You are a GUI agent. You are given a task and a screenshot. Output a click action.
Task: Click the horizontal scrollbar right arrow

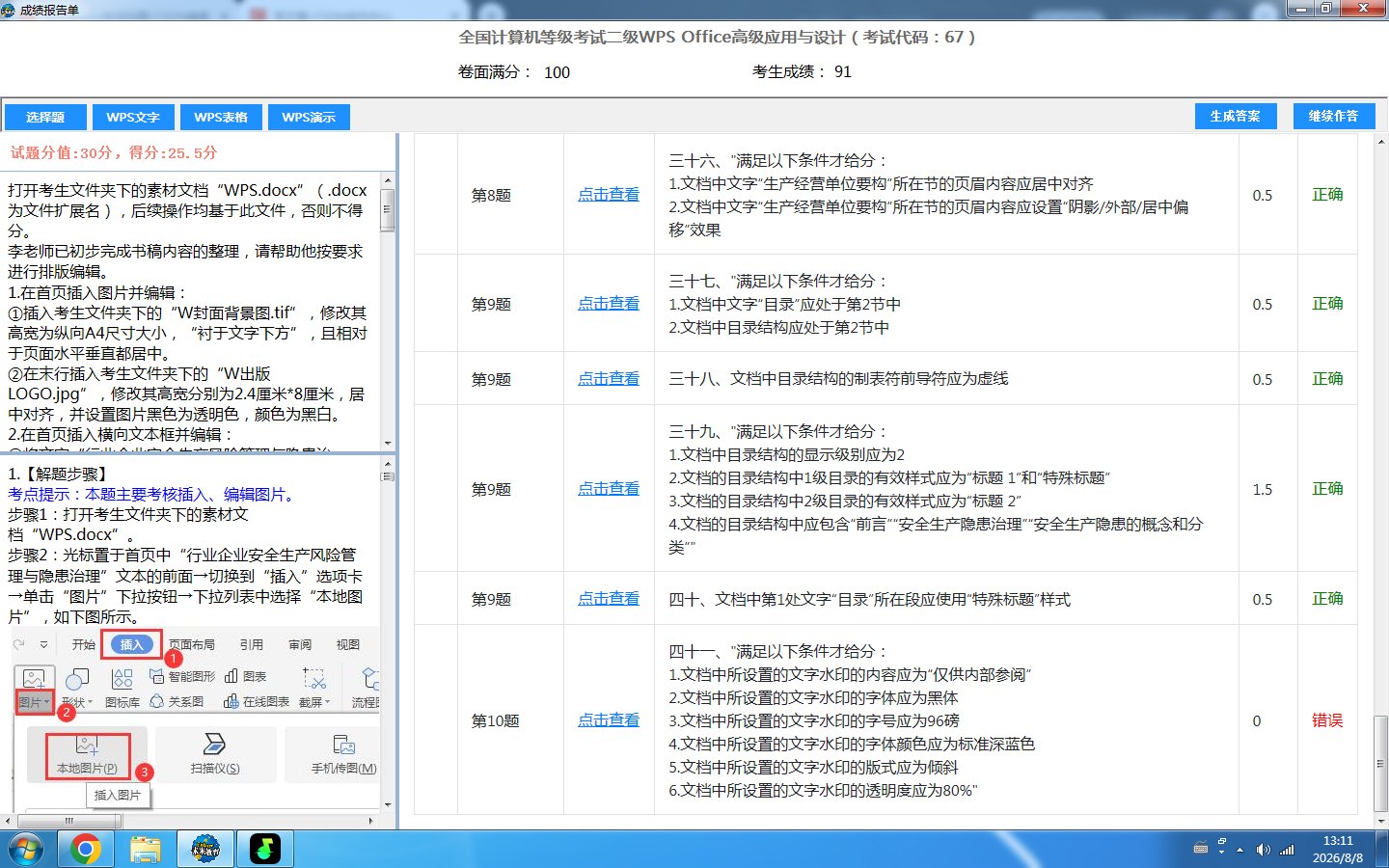(x=371, y=821)
